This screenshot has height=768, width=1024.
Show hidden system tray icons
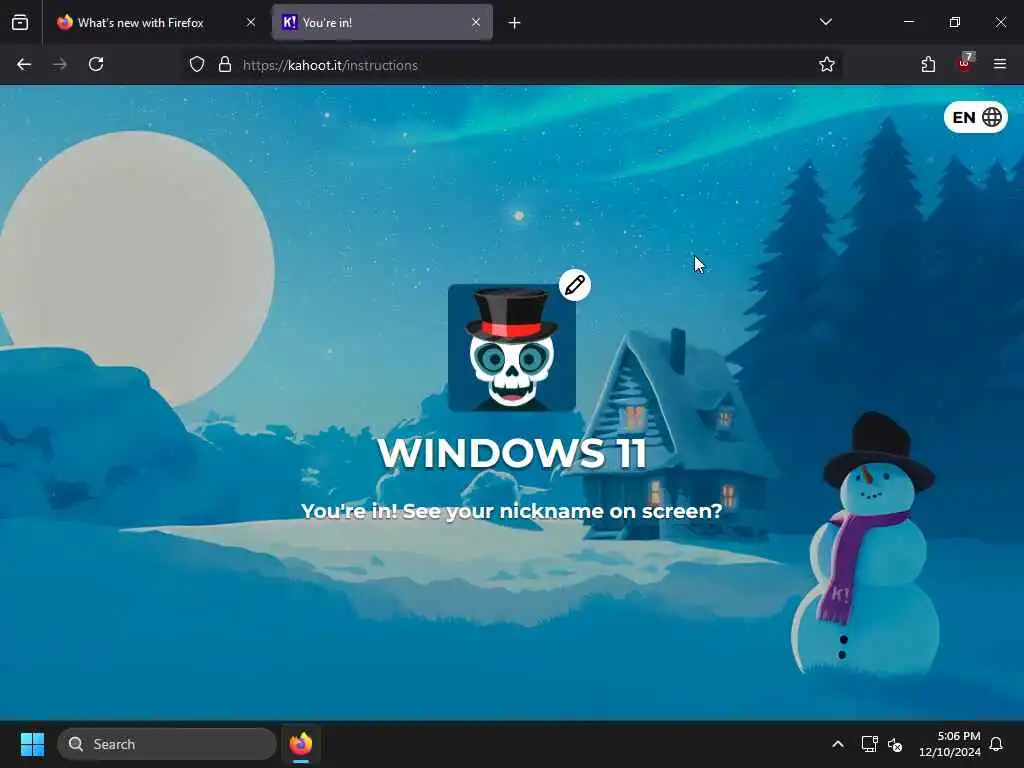point(838,744)
